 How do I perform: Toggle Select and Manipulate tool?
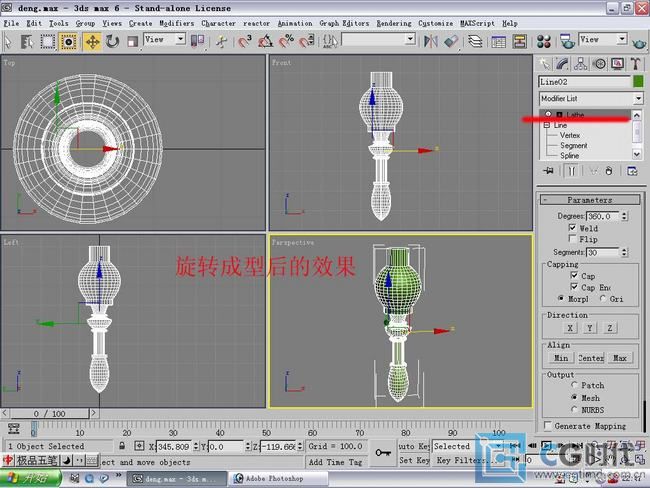tap(222, 41)
